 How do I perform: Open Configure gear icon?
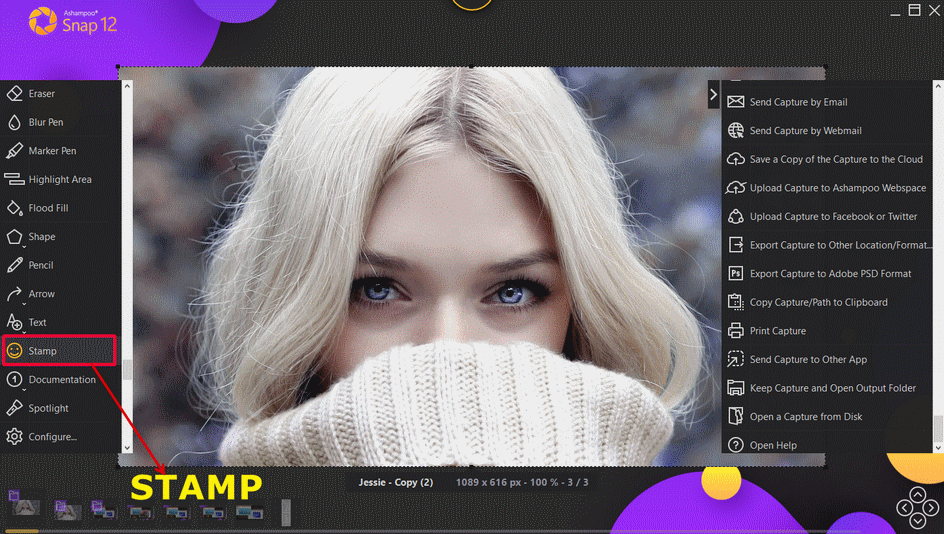click(14, 437)
